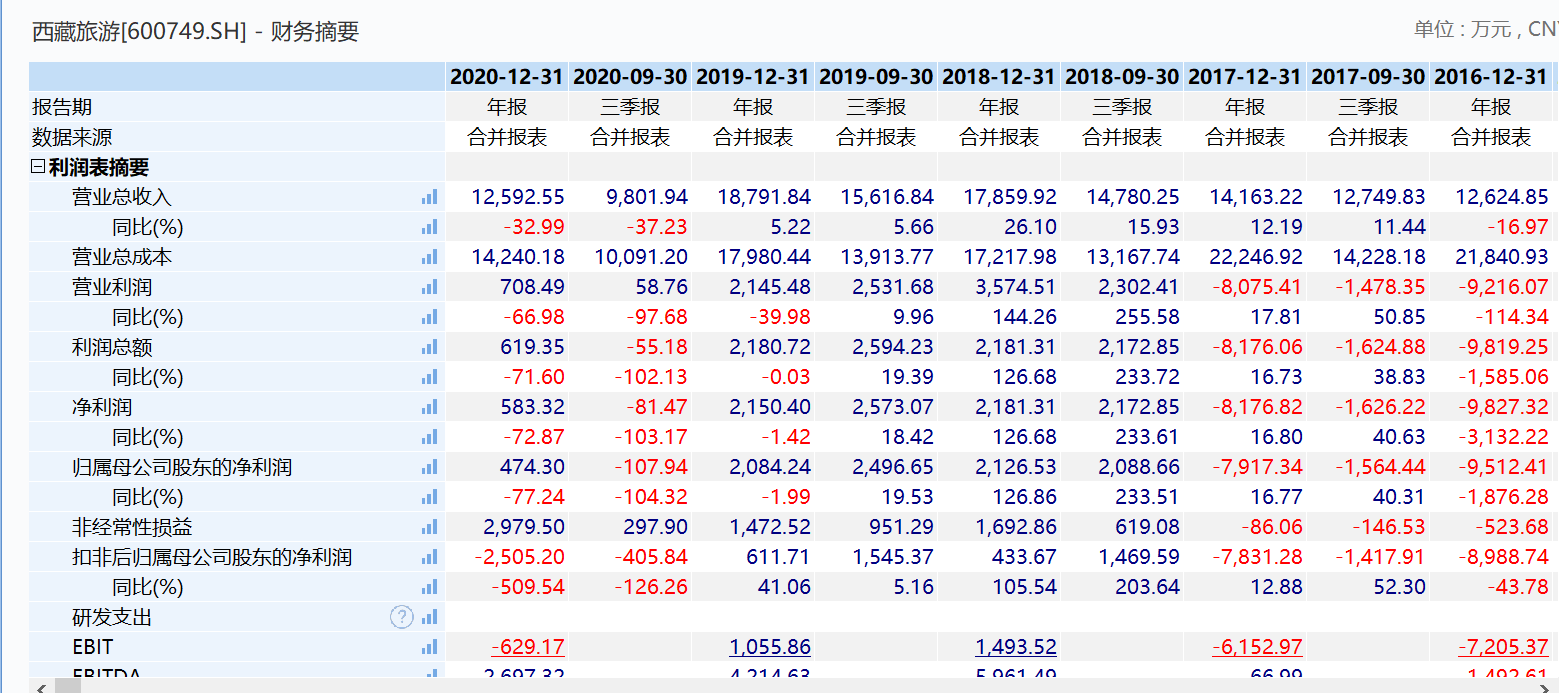Open chart icon for 营业总成本 row
The image size is (1559, 693).
click(x=430, y=258)
